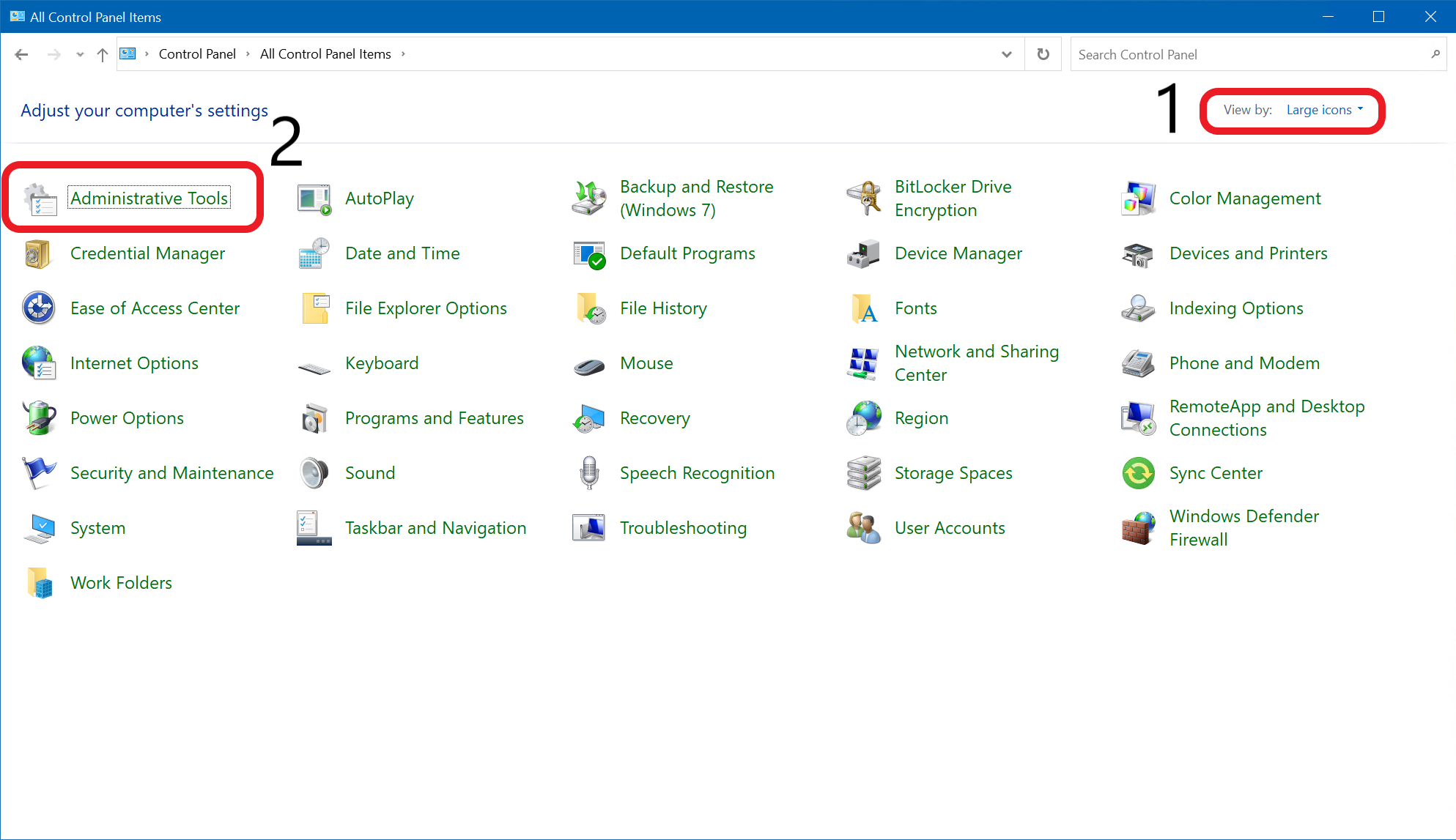Expand chevron after Control Panel breadcrumb
This screenshot has width=1456, height=840.
tap(248, 54)
